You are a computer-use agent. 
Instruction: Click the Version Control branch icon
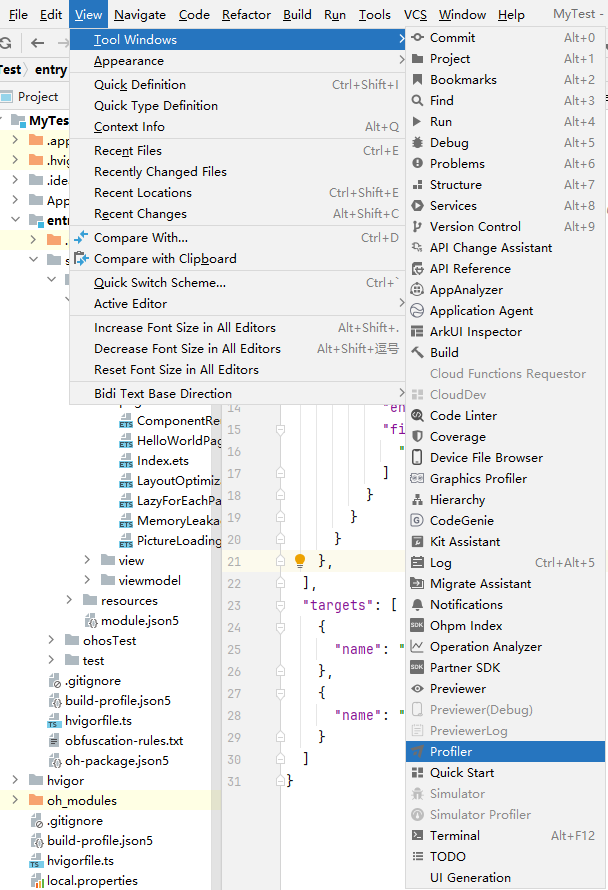click(417, 227)
